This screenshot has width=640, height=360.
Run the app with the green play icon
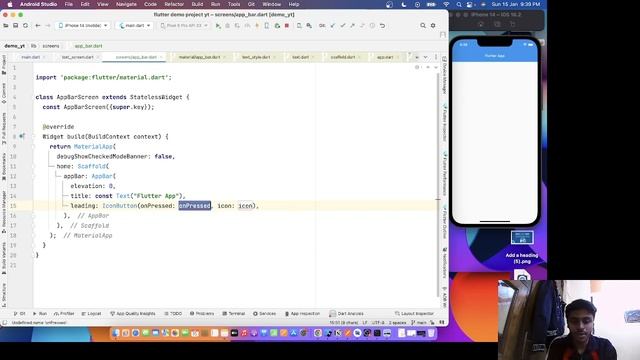218,25
